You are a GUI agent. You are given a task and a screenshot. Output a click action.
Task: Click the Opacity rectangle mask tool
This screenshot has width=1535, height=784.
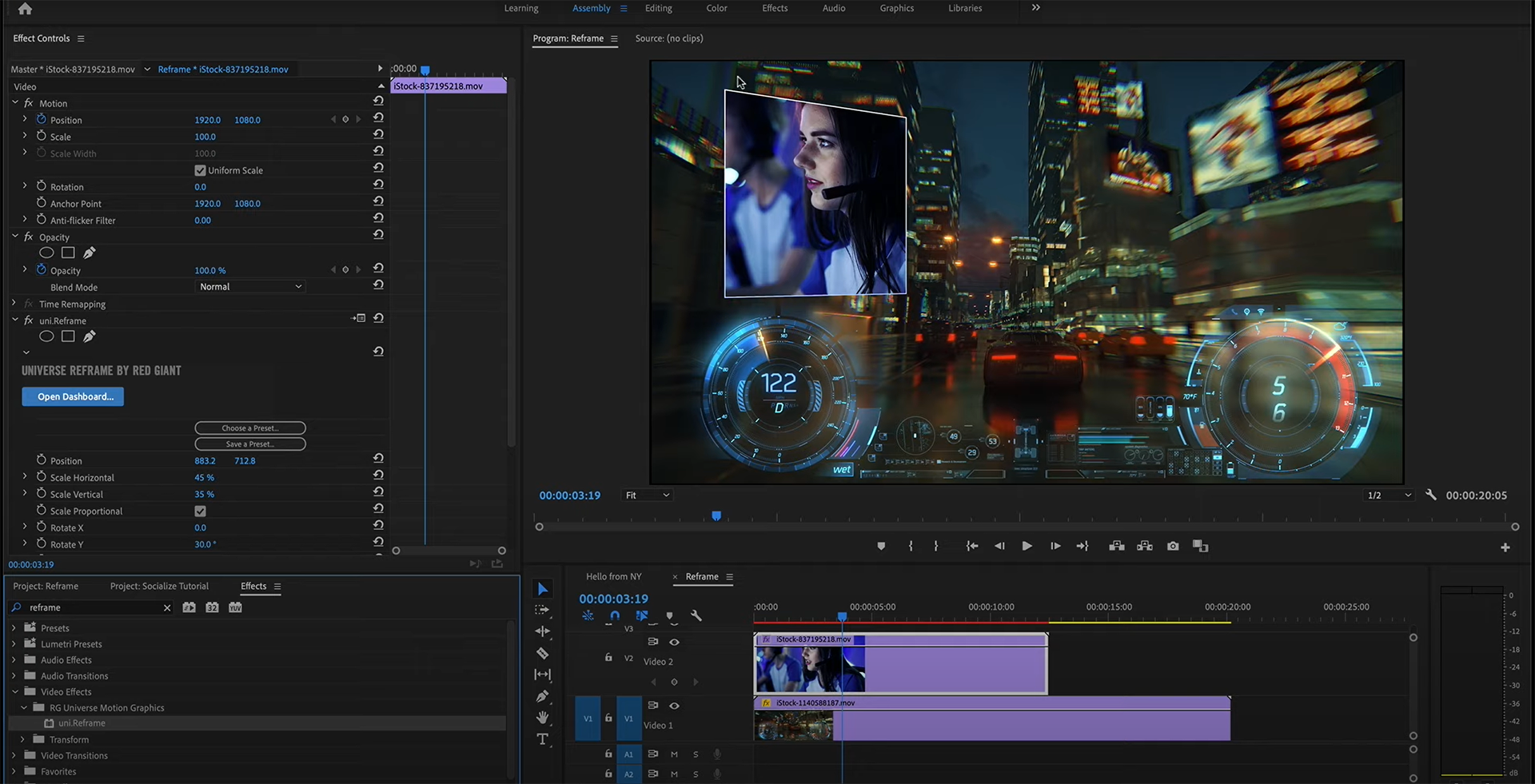point(68,253)
